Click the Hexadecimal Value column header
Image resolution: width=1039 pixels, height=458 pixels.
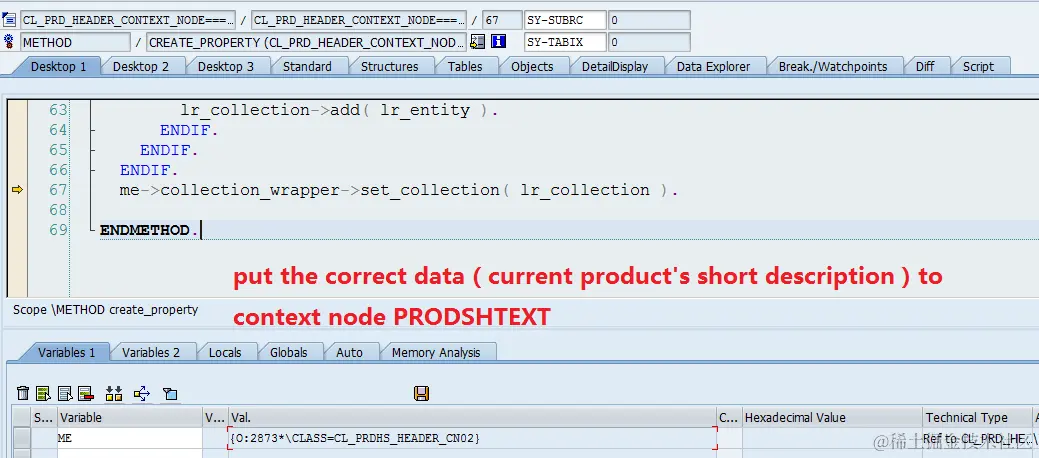coord(832,418)
